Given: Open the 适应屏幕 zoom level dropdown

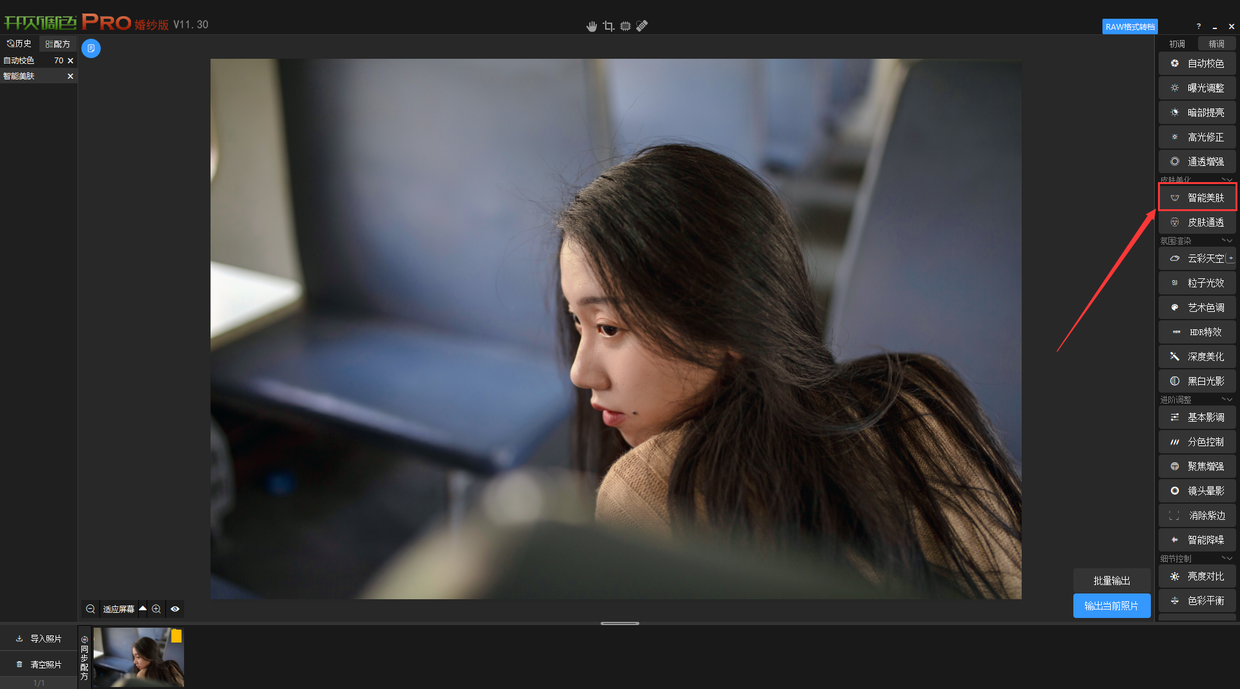Looking at the screenshot, I should [143, 609].
